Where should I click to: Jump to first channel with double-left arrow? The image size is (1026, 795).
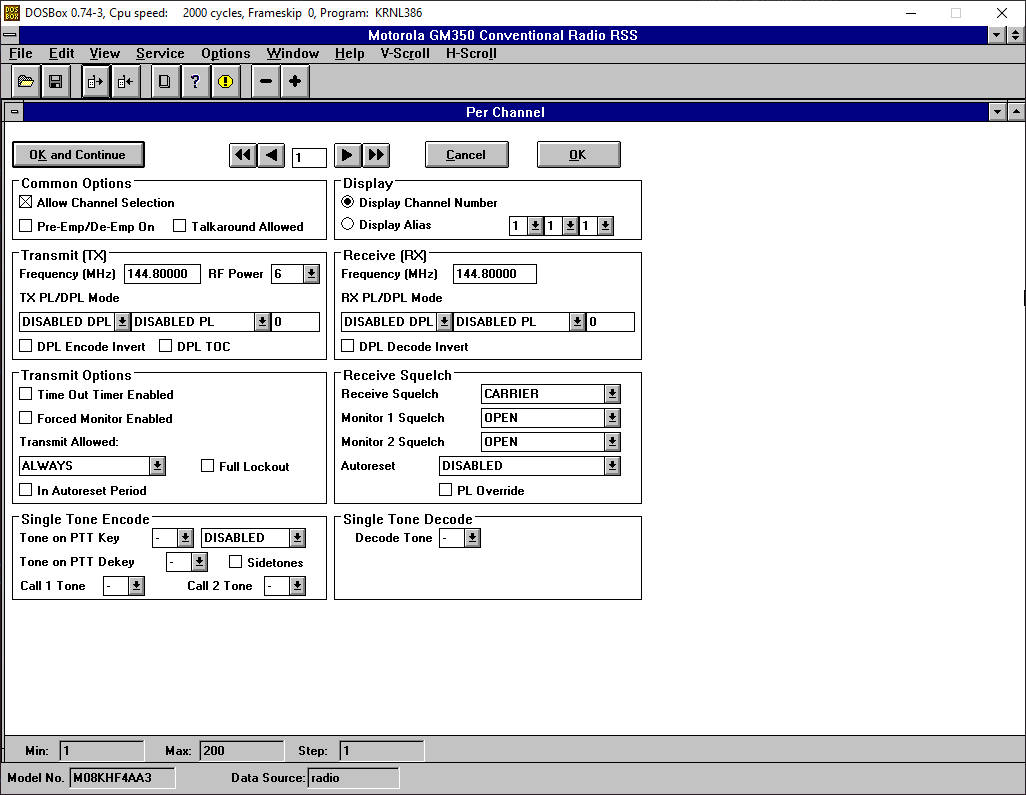(243, 155)
